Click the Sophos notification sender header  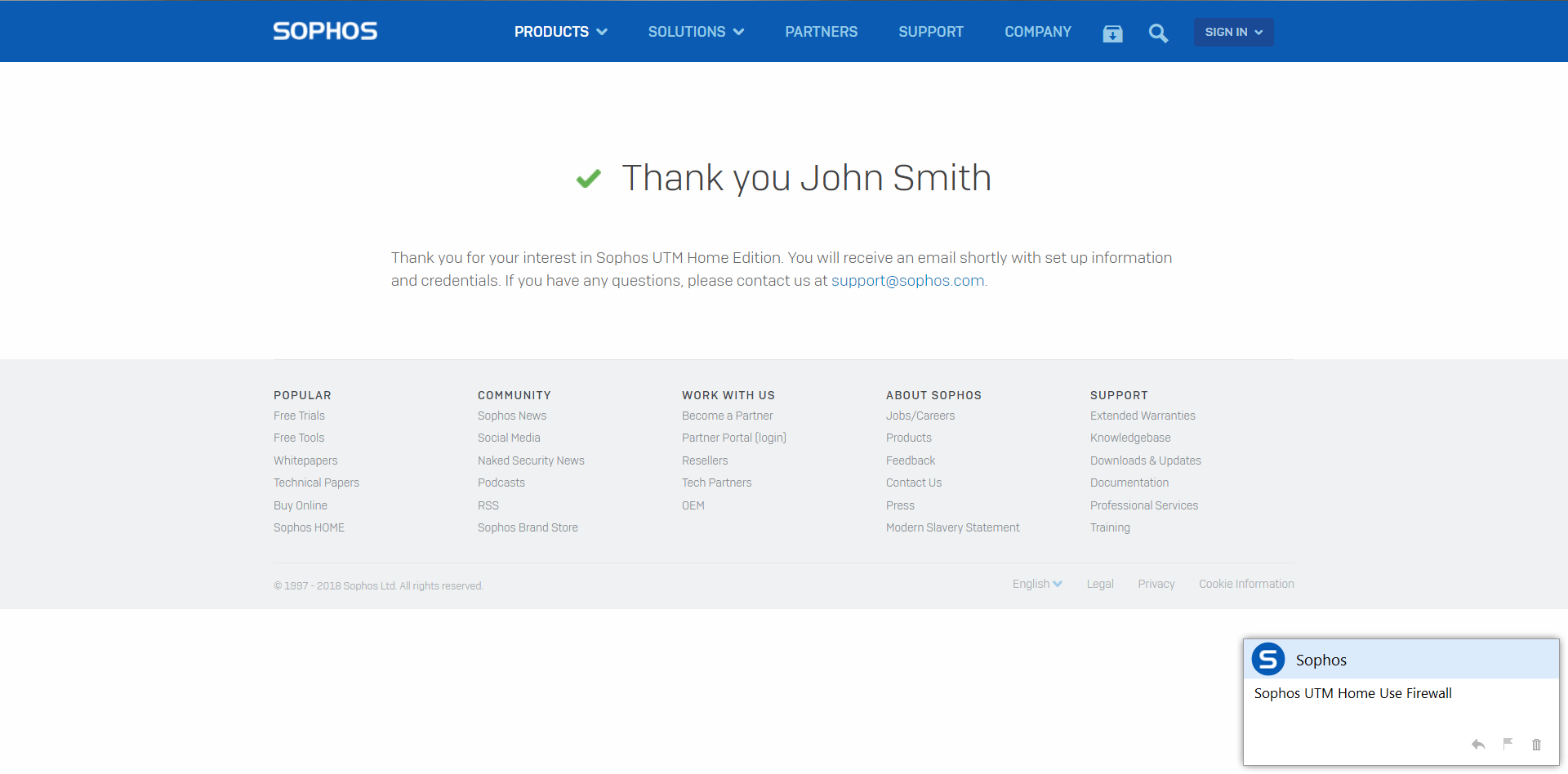(x=1401, y=660)
